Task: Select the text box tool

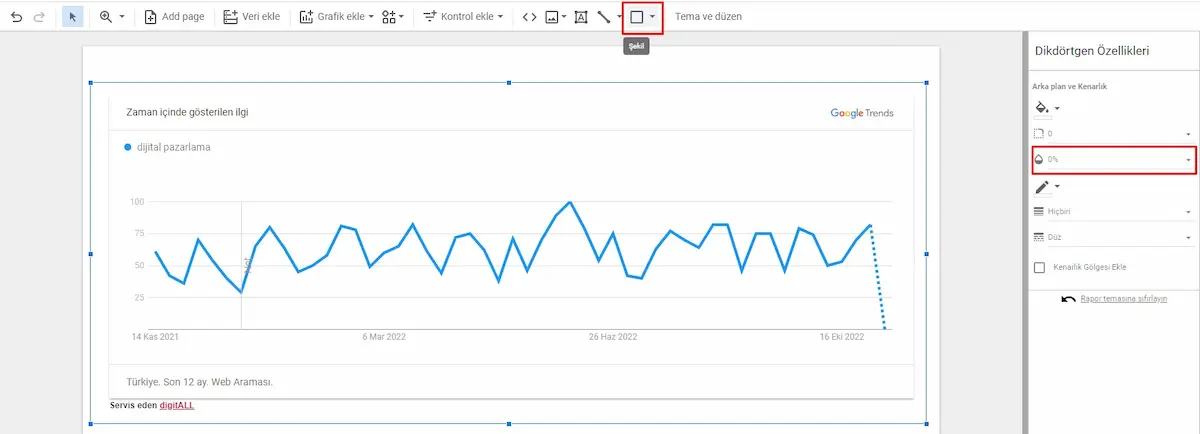Action: coord(580,17)
